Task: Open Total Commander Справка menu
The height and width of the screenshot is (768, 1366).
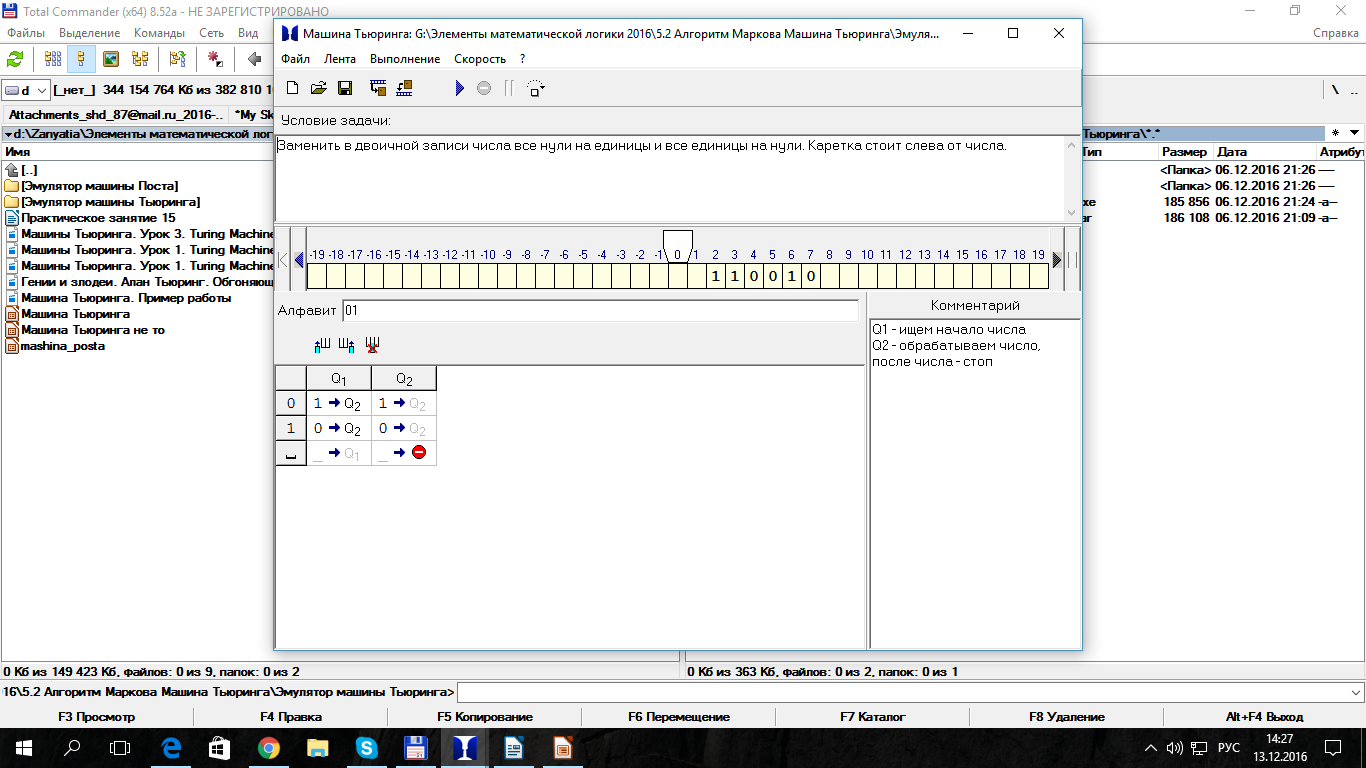Action: pyautogui.click(x=1336, y=33)
